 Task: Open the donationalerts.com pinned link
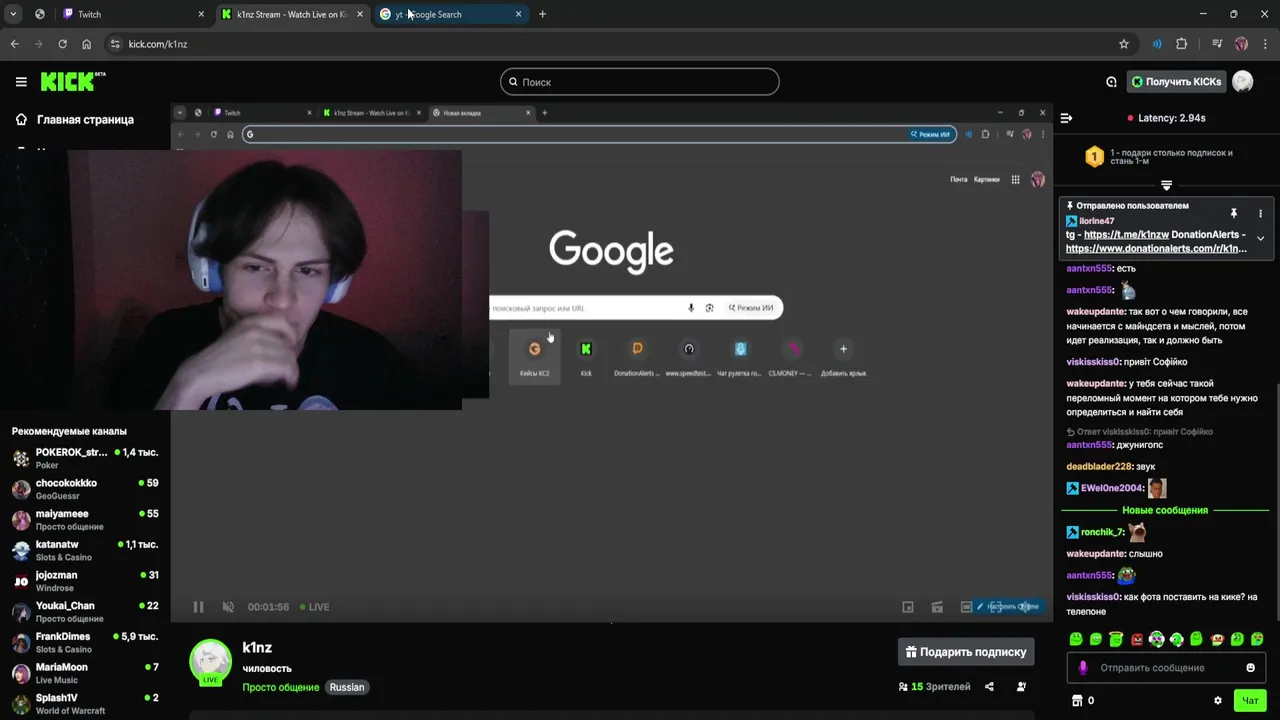tap(1156, 249)
